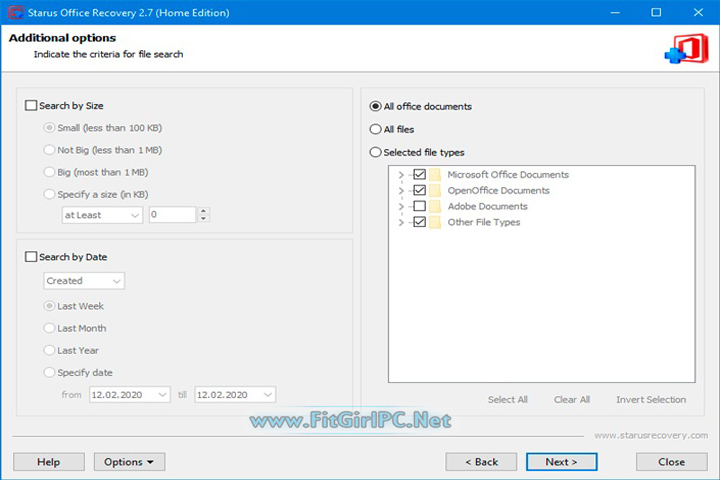
Task: Expand the Microsoft Office Documents tree node
Action: pos(401,175)
